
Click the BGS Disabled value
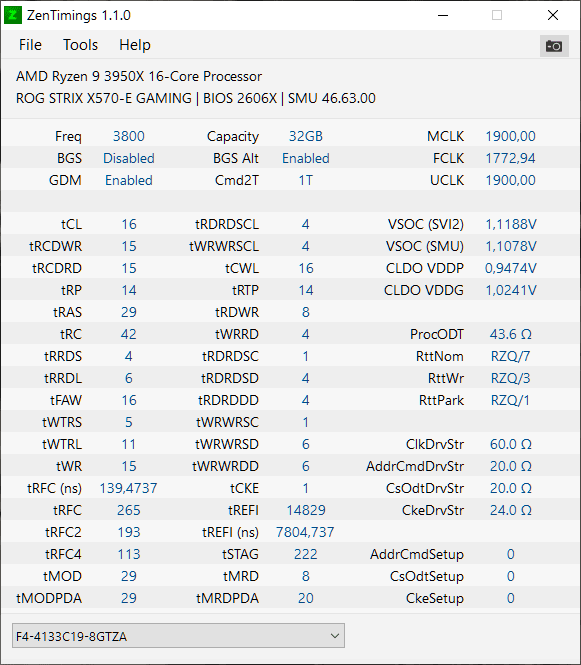128,158
